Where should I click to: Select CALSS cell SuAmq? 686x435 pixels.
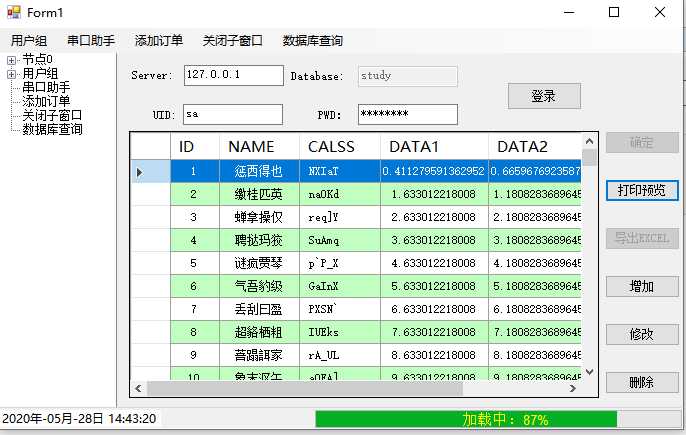[340, 240]
